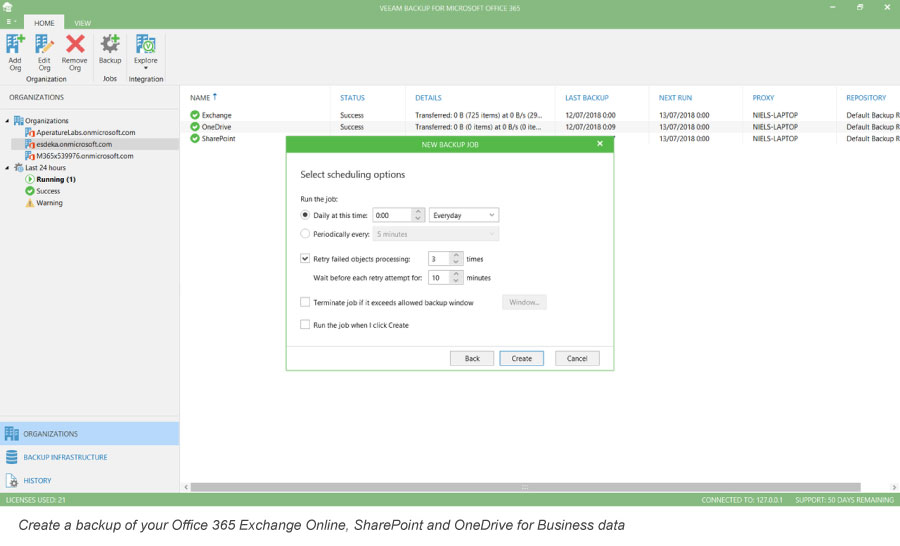Click the esdeka.onmicrosoft.com organization icon
Viewport: 900px width, 546px height.
tap(30, 144)
